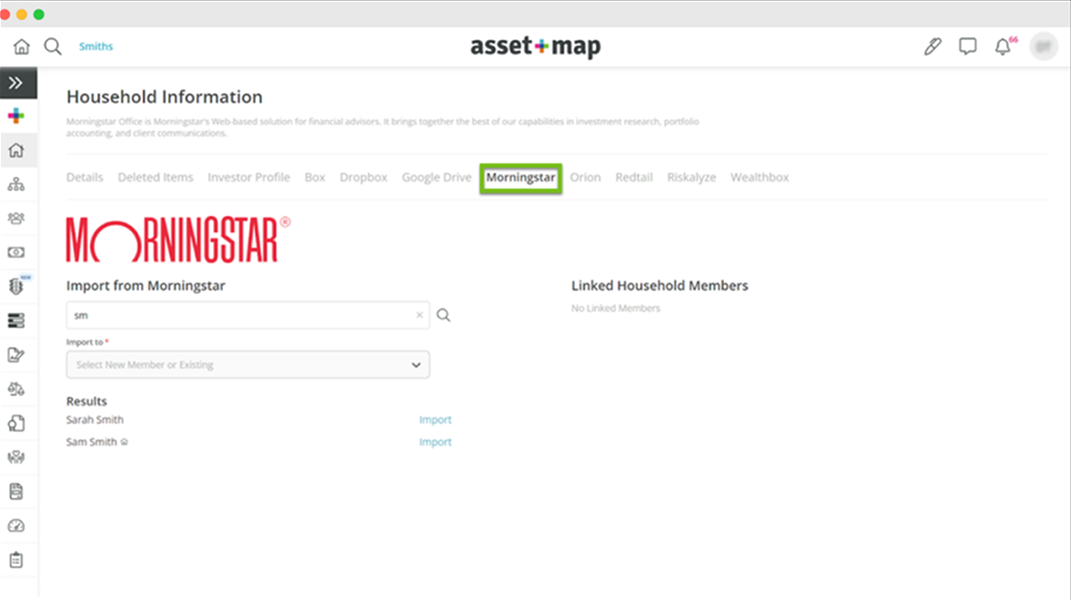Open the notifications bell
Screen dimensions: 1071x600
coord(1003,46)
